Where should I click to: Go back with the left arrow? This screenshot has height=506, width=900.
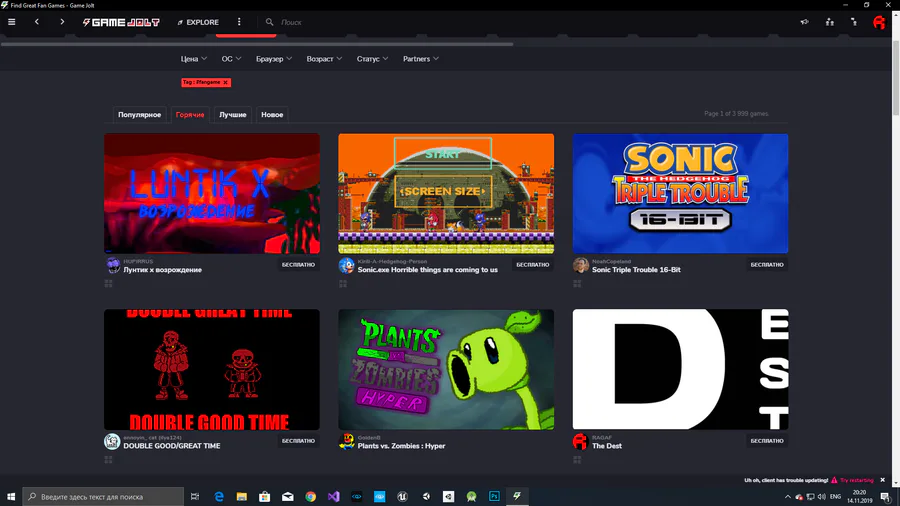coord(37,22)
